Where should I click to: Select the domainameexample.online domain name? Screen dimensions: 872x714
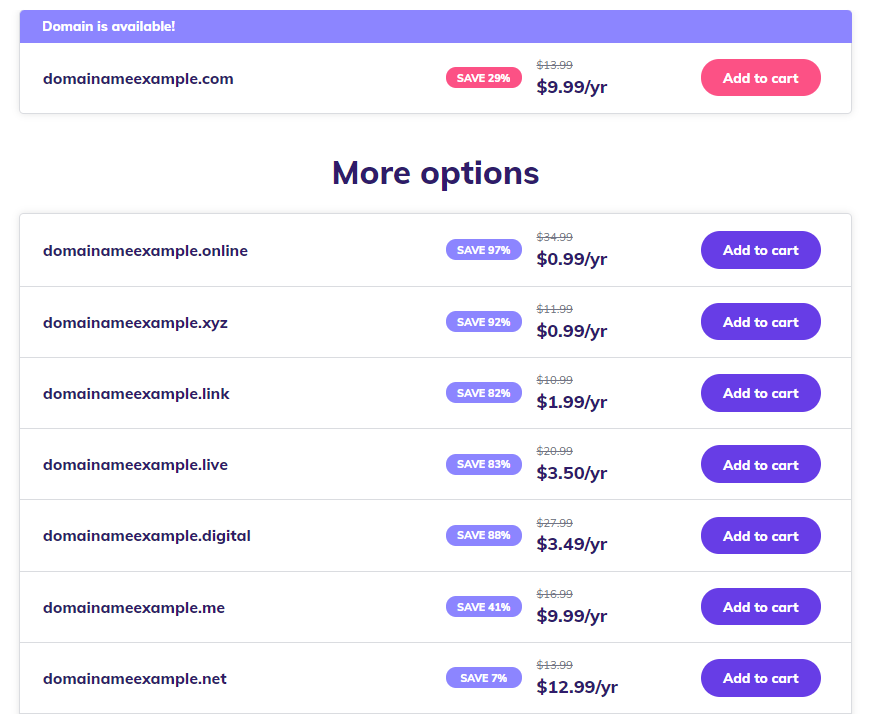pyautogui.click(x=145, y=251)
